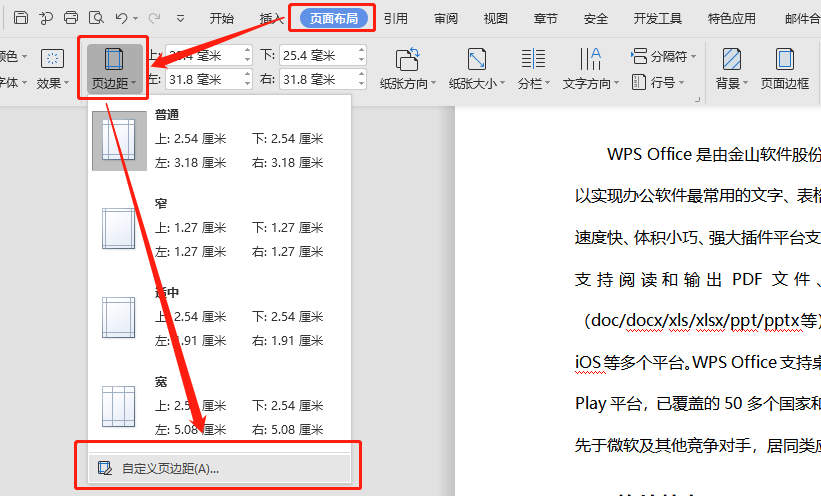Switch to the 审阅 review tab
The height and width of the screenshot is (496, 821).
(x=447, y=18)
